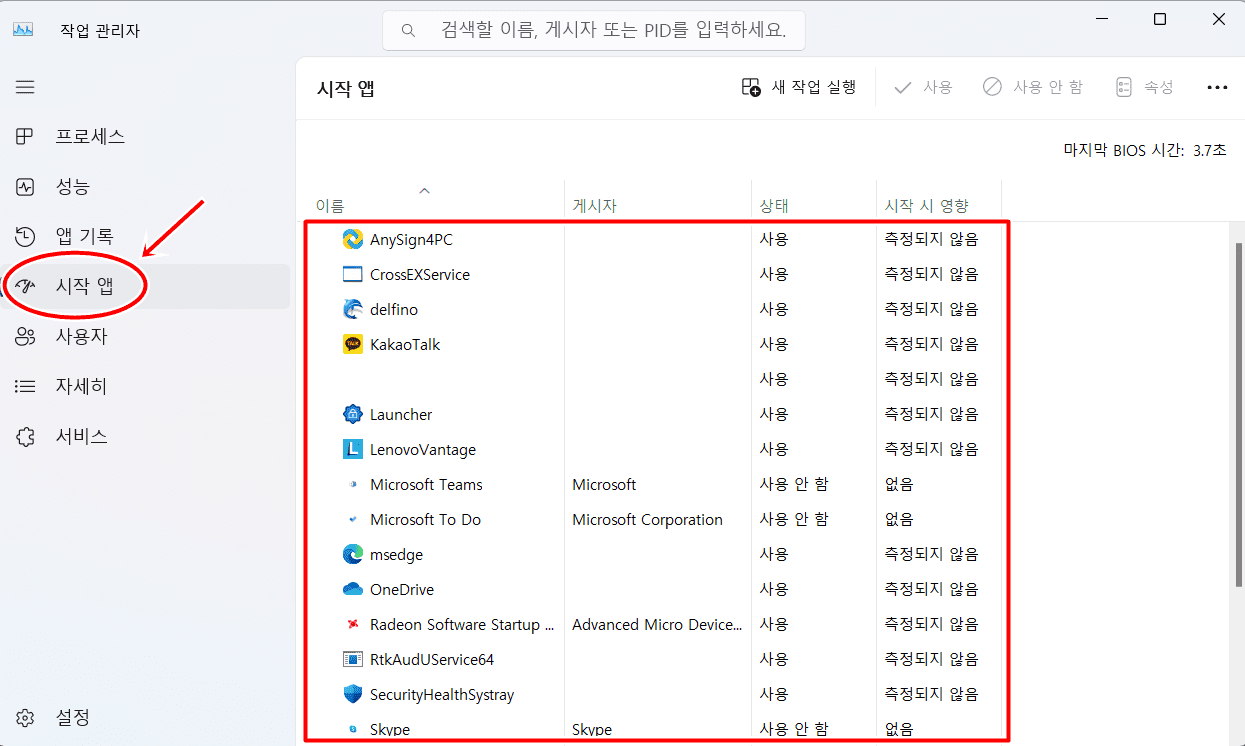This screenshot has height=746, width=1245.
Task: Click the Microsoft Teams name text
Action: tap(426, 484)
